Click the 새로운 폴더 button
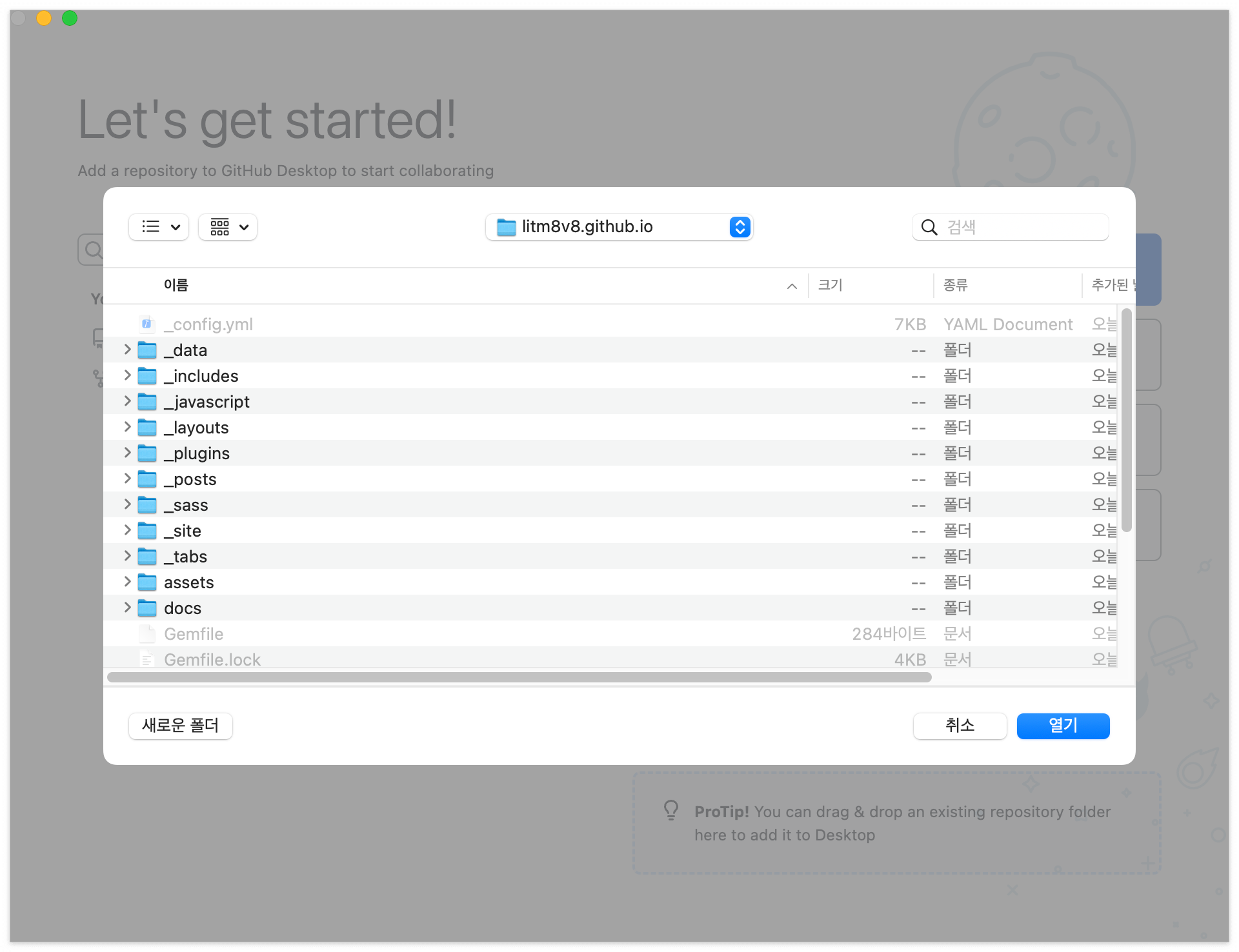This screenshot has height=952, width=1239. 181,726
